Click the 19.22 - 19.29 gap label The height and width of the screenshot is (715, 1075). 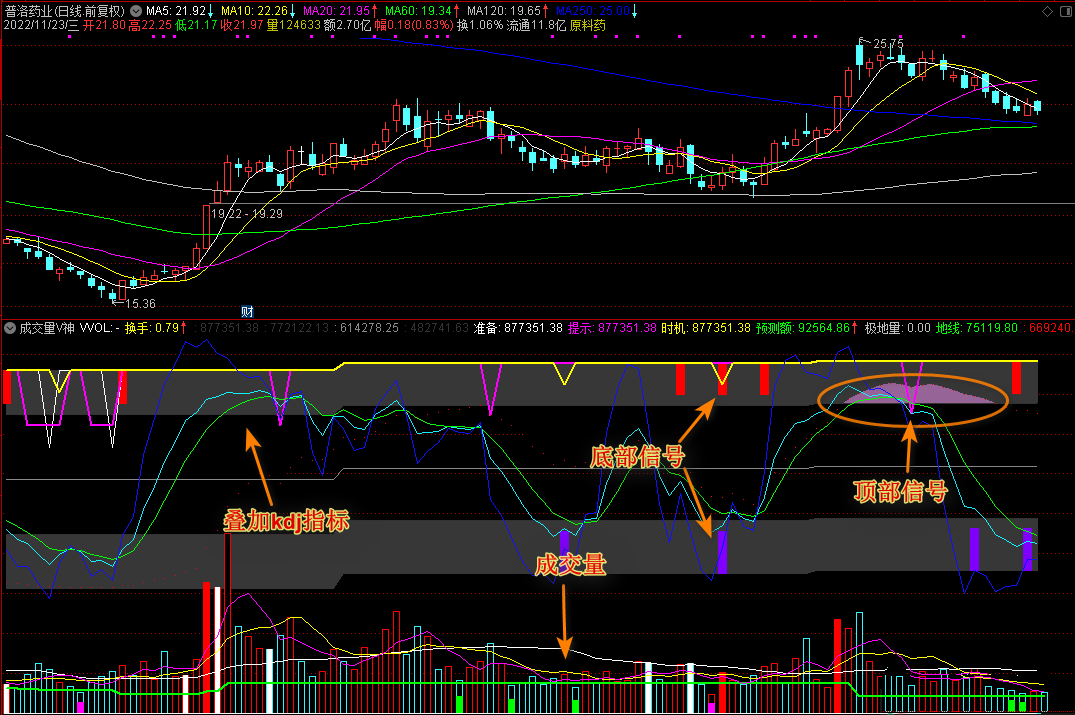[x=247, y=214]
